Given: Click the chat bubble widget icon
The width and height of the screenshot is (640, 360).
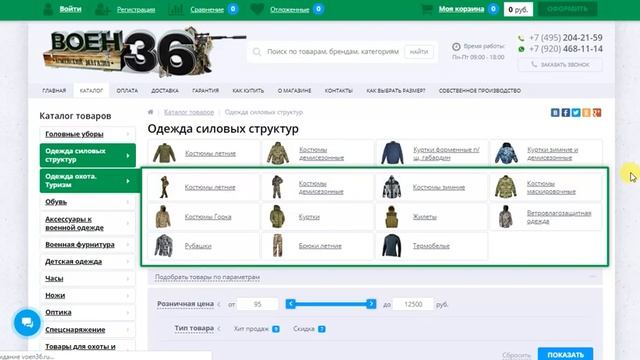Looking at the screenshot, I should (27, 322).
